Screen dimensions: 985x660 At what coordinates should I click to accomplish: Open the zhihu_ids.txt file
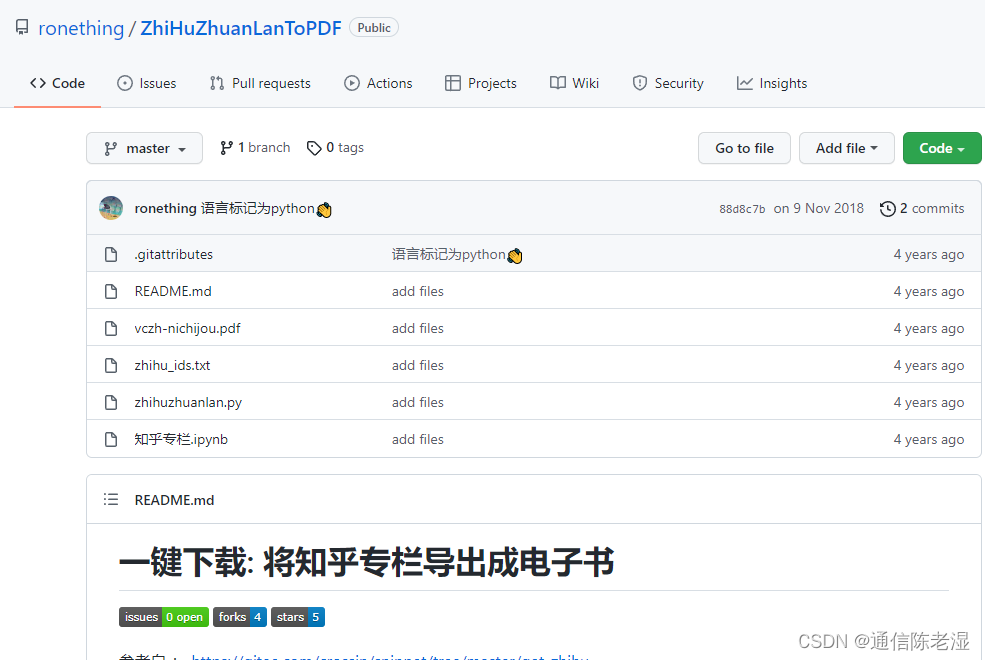pos(172,365)
